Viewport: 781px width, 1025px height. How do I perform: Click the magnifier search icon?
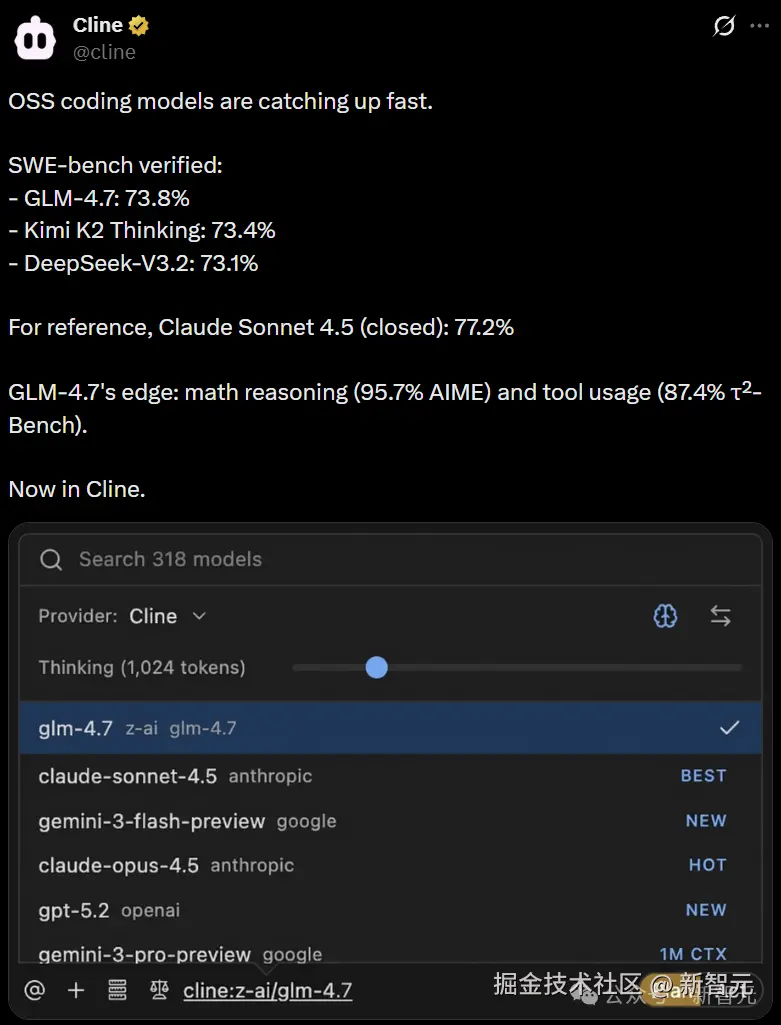51,560
